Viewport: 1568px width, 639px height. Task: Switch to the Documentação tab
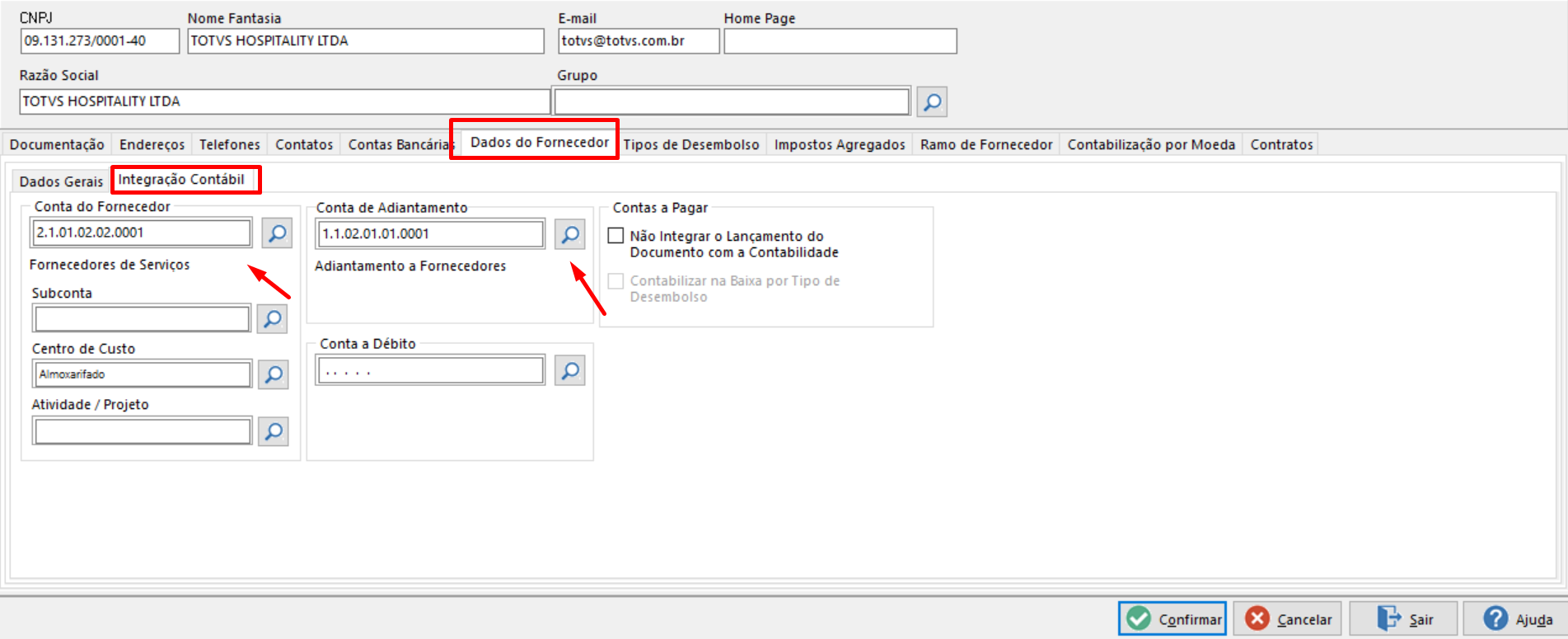[57, 144]
